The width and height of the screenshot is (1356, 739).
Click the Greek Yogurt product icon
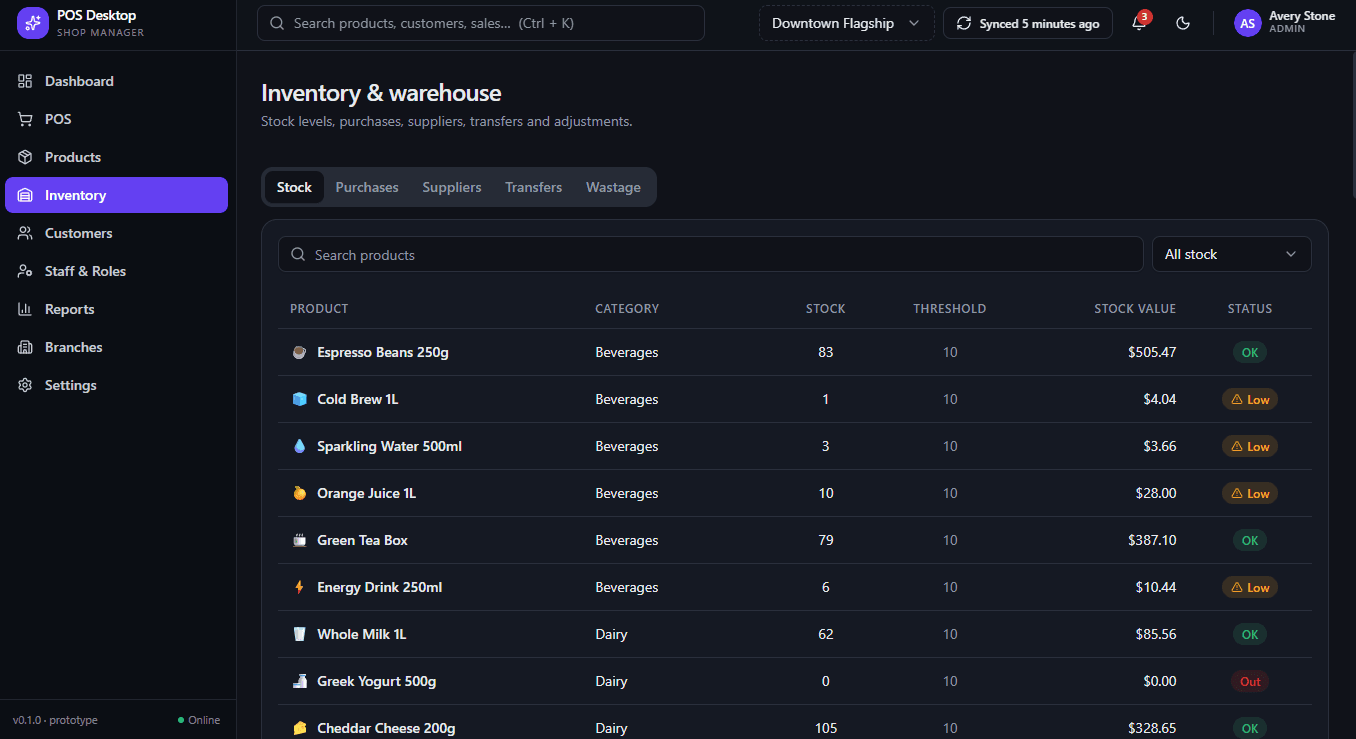pyautogui.click(x=299, y=681)
